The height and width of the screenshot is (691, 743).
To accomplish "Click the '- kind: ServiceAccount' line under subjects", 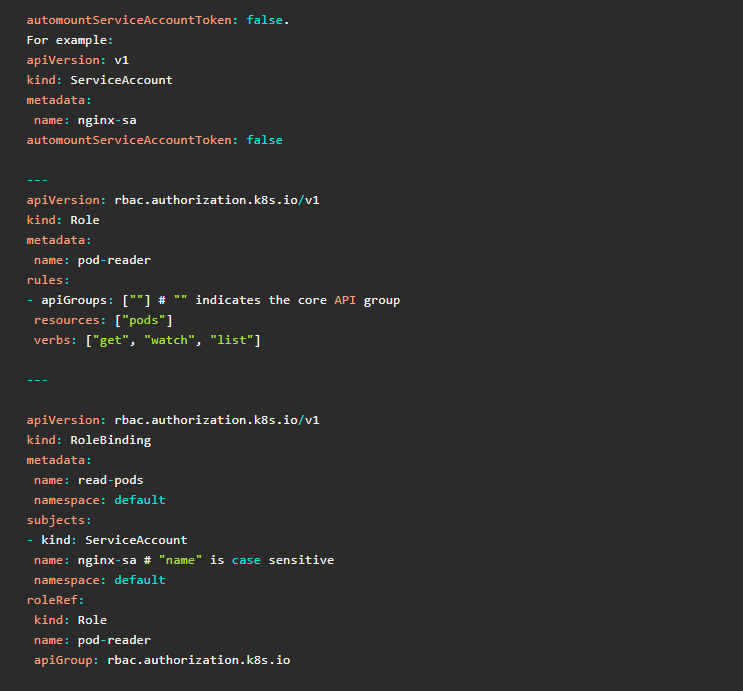I will tap(107, 540).
